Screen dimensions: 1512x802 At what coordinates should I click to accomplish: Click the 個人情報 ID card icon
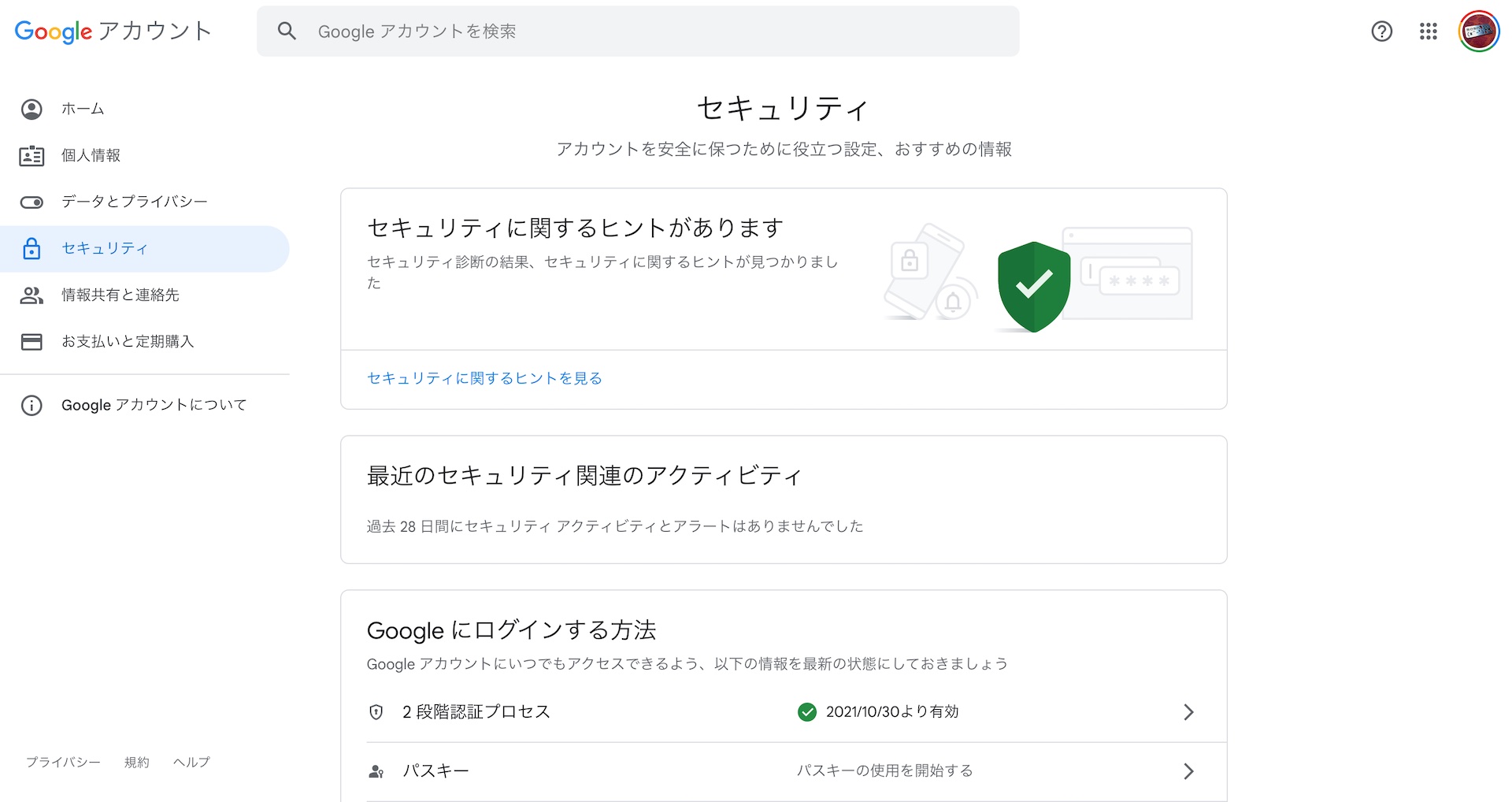point(31,156)
